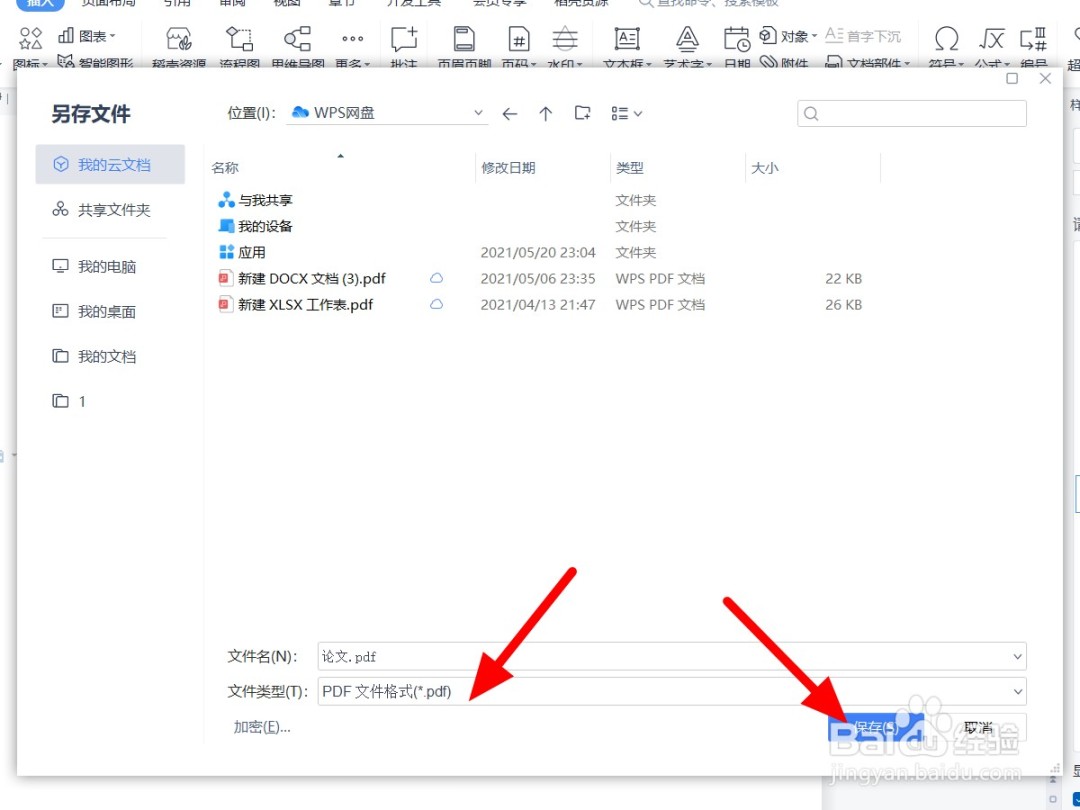Expand the 文件名 history dropdown arrow
The image size is (1080, 810).
point(1017,656)
